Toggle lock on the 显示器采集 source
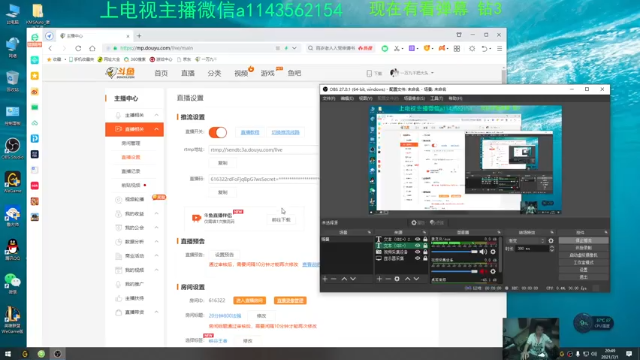 [425, 258]
